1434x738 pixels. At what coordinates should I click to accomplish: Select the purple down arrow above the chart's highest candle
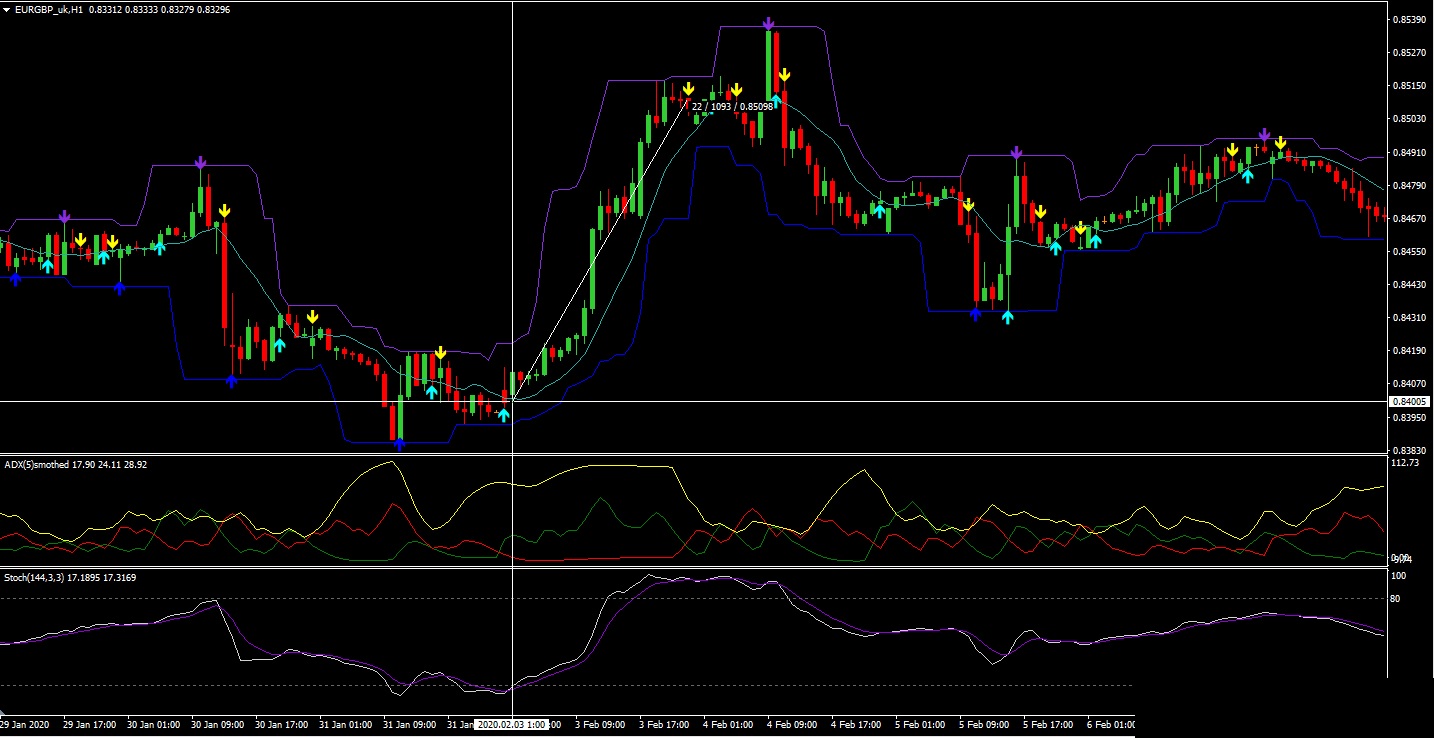tap(768, 23)
